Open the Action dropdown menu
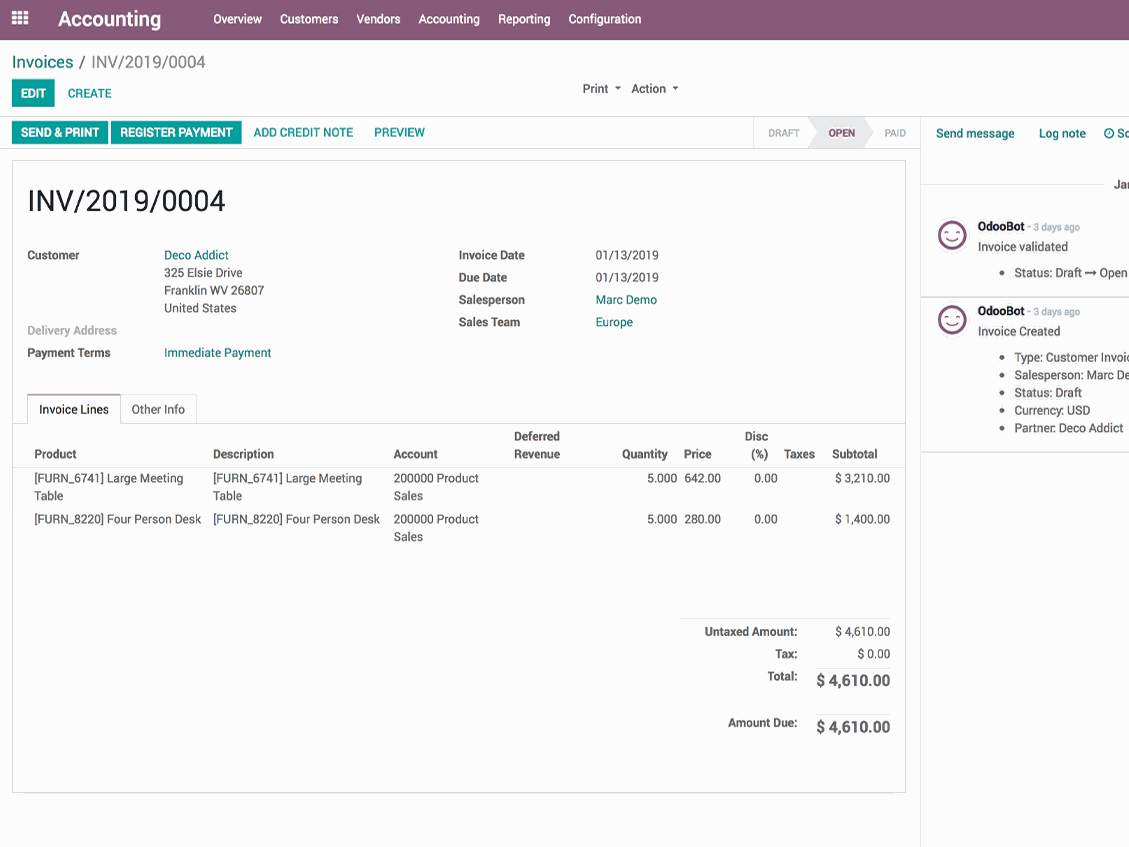This screenshot has height=847, width=1129. click(655, 89)
